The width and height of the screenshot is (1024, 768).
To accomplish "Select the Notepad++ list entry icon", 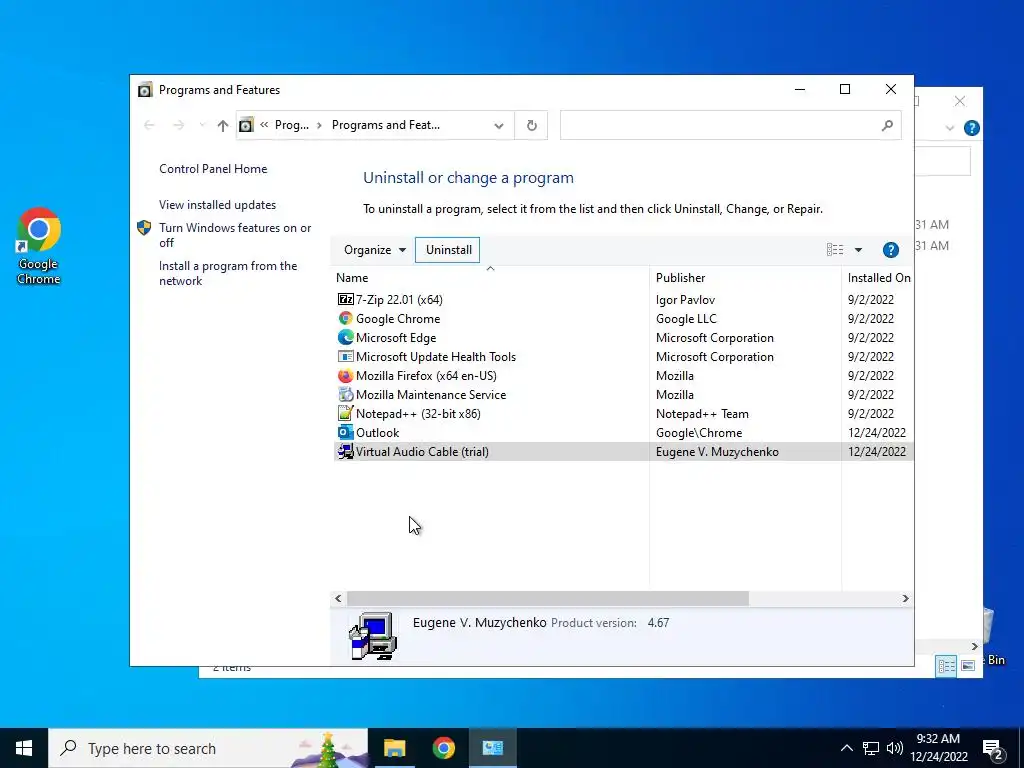I will click(345, 413).
